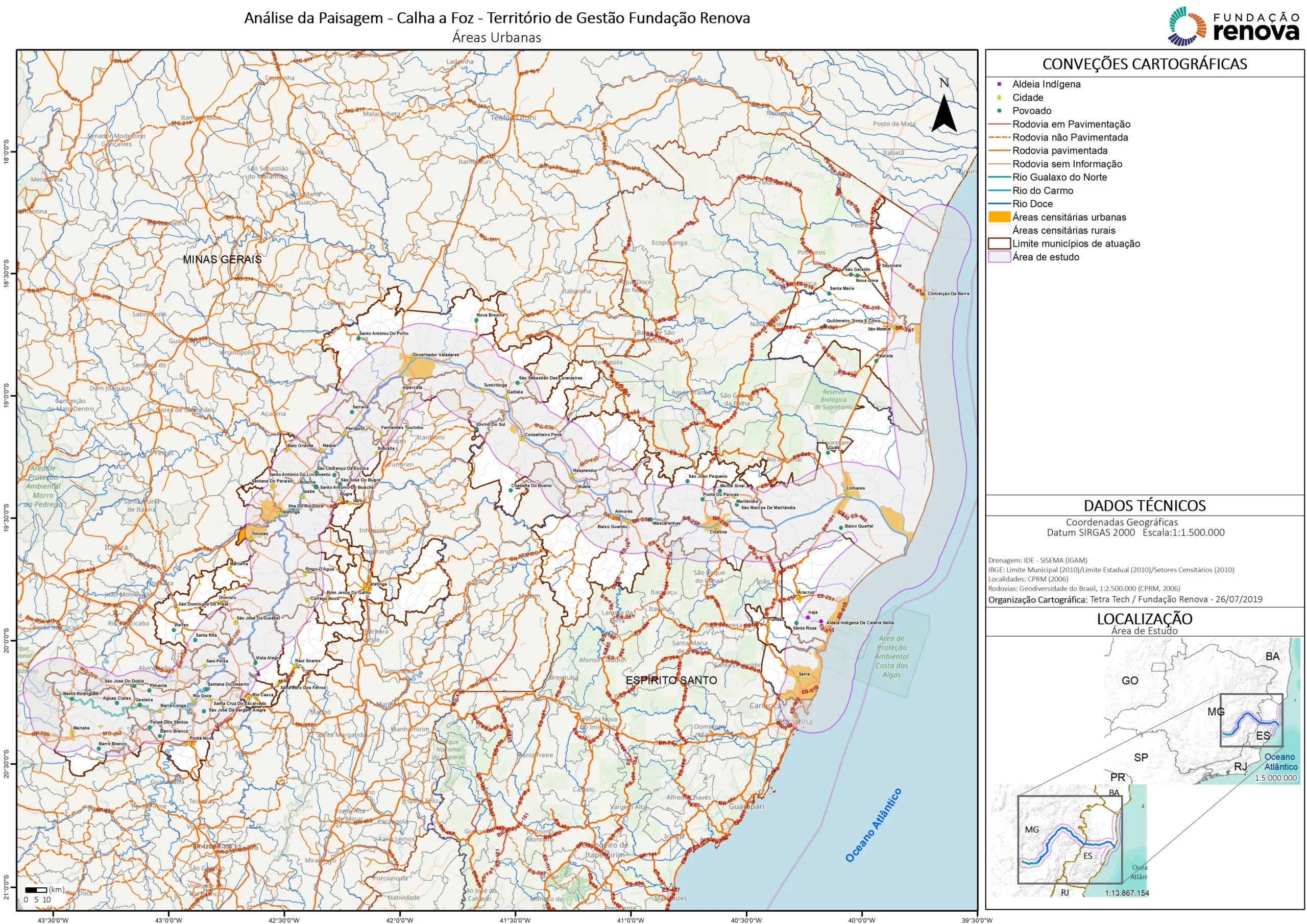The height and width of the screenshot is (924, 1307).
Task: Click the Rio Doce blue line symbol
Action: click(x=1000, y=204)
